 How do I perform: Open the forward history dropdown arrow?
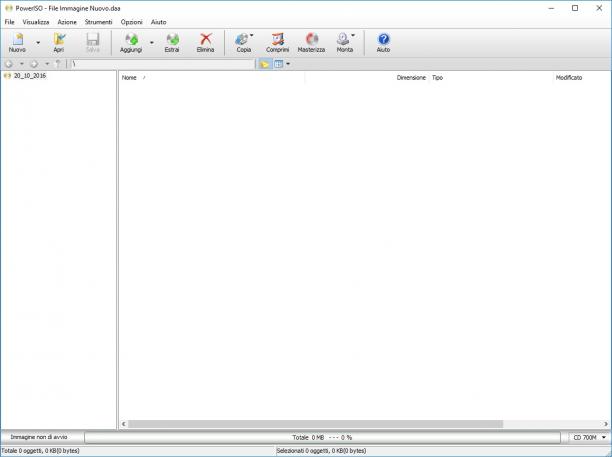[47, 64]
